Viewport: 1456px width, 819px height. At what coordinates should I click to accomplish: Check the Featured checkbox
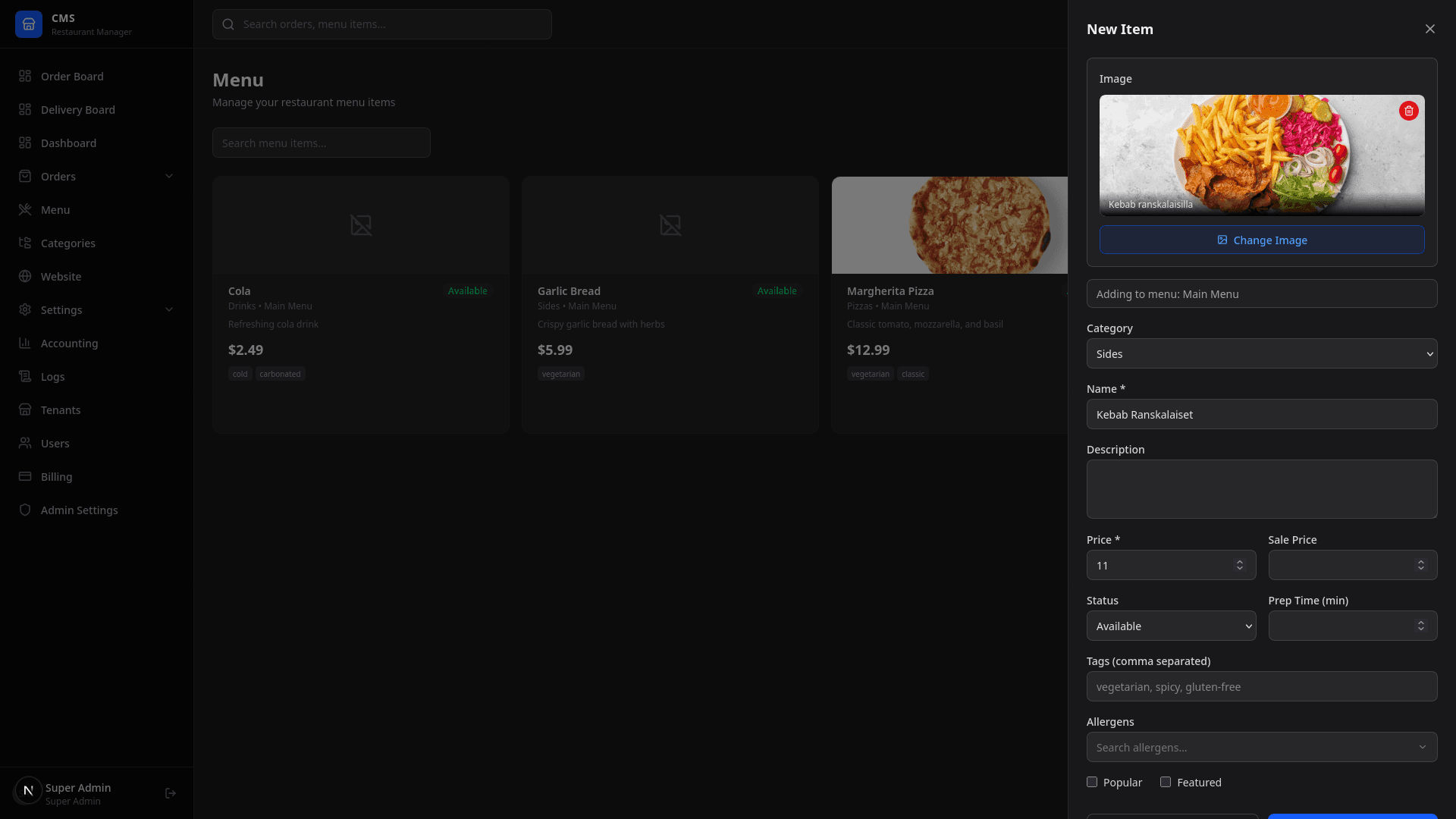click(1166, 782)
